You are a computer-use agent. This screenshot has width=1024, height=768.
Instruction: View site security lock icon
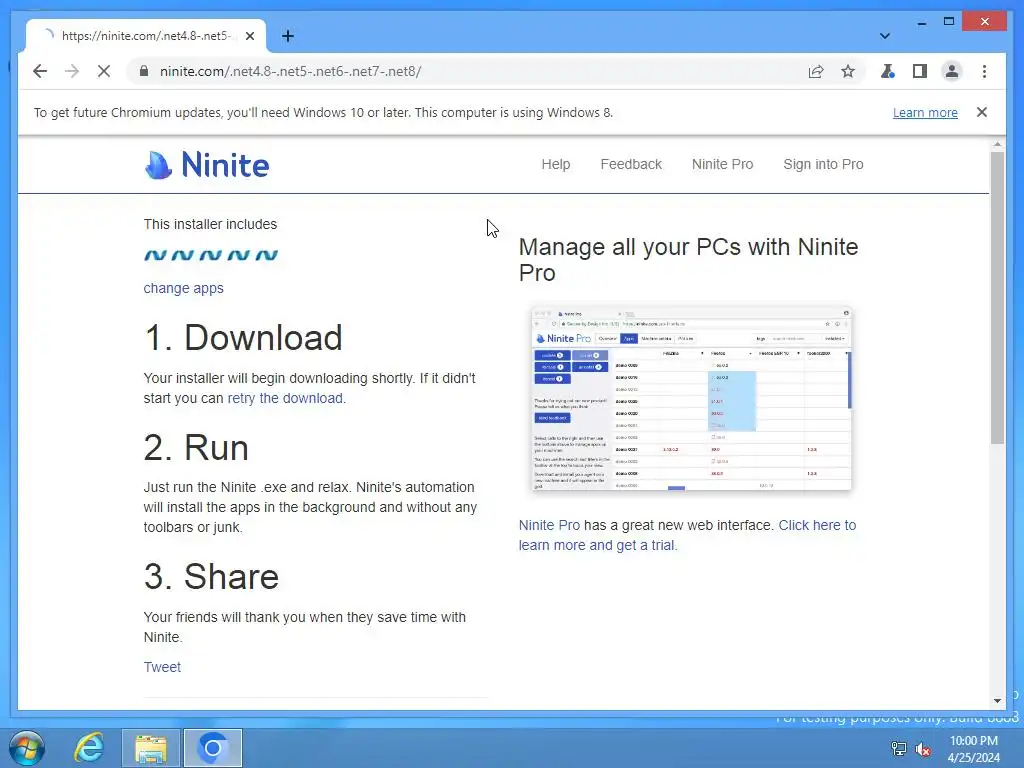pyautogui.click(x=144, y=71)
